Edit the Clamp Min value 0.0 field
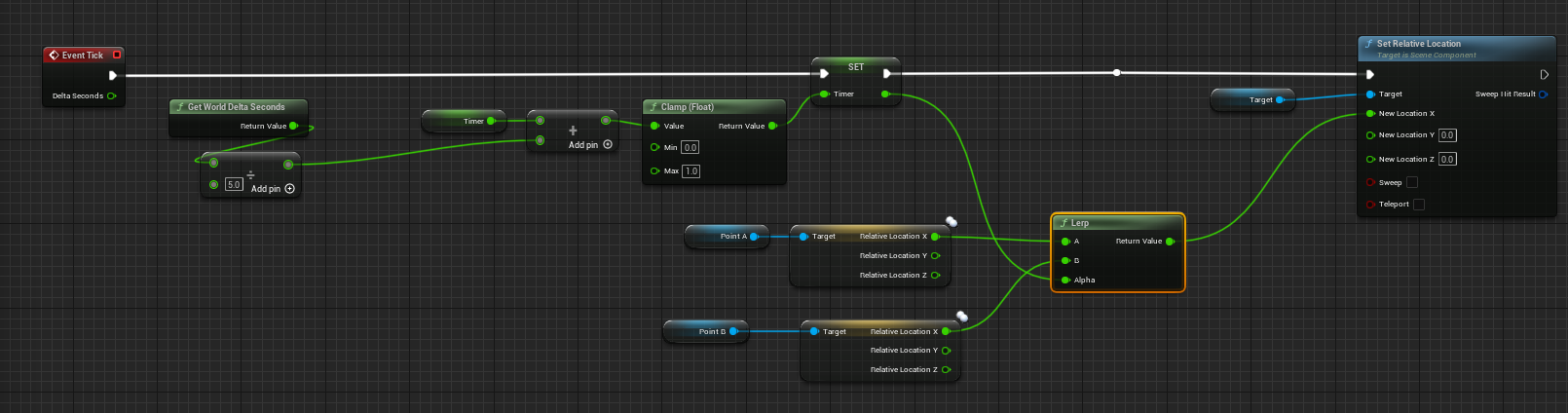This screenshot has height=413, width=1568. 690,147
